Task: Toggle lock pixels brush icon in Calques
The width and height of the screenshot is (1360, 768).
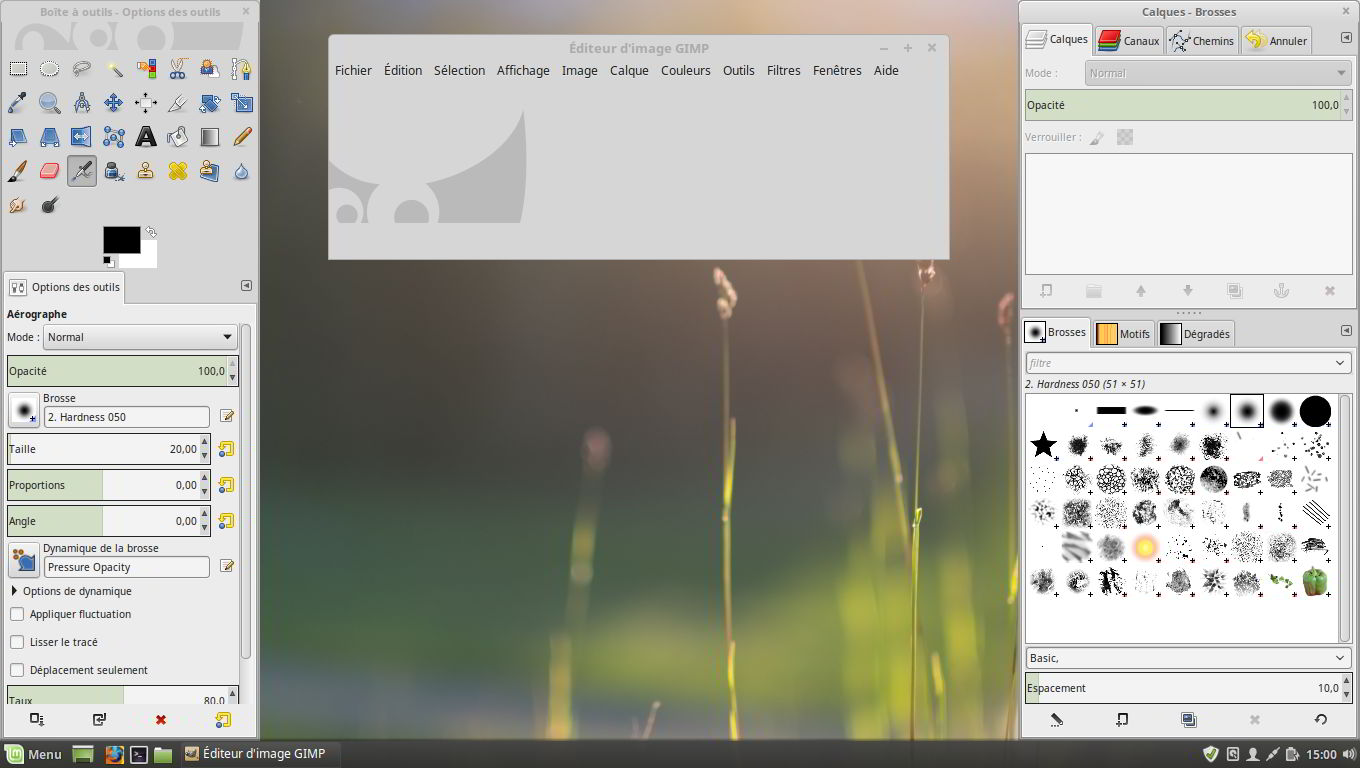Action: pyautogui.click(x=1097, y=138)
